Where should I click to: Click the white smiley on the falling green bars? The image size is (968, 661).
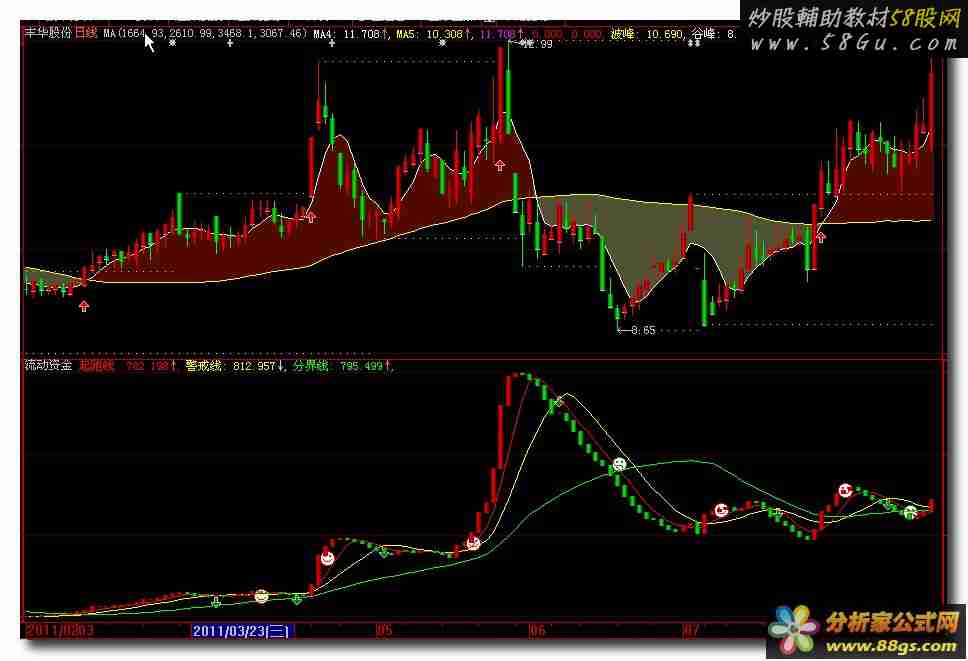coord(619,464)
